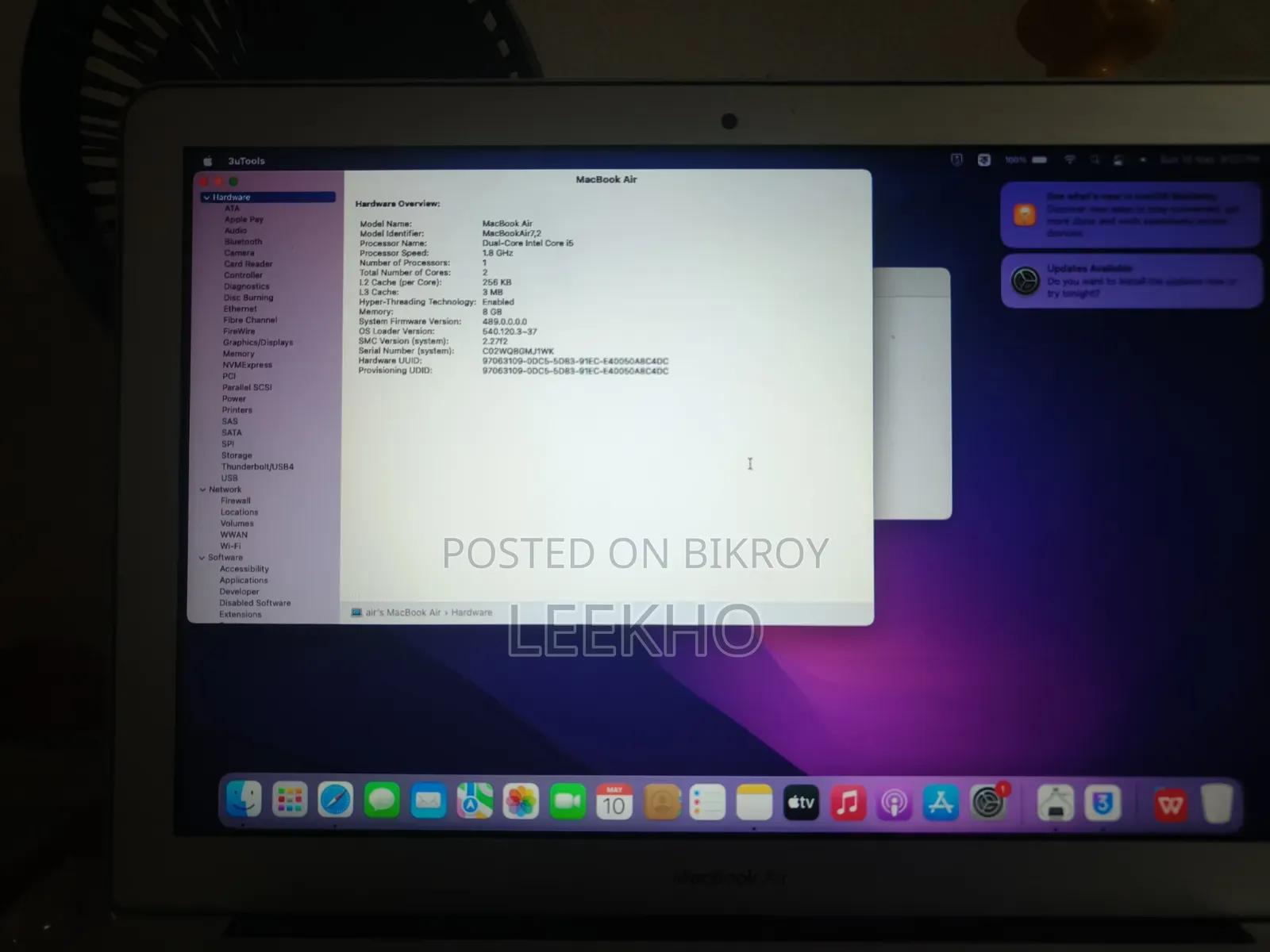Select Printers in the sidebar

pyautogui.click(x=237, y=410)
